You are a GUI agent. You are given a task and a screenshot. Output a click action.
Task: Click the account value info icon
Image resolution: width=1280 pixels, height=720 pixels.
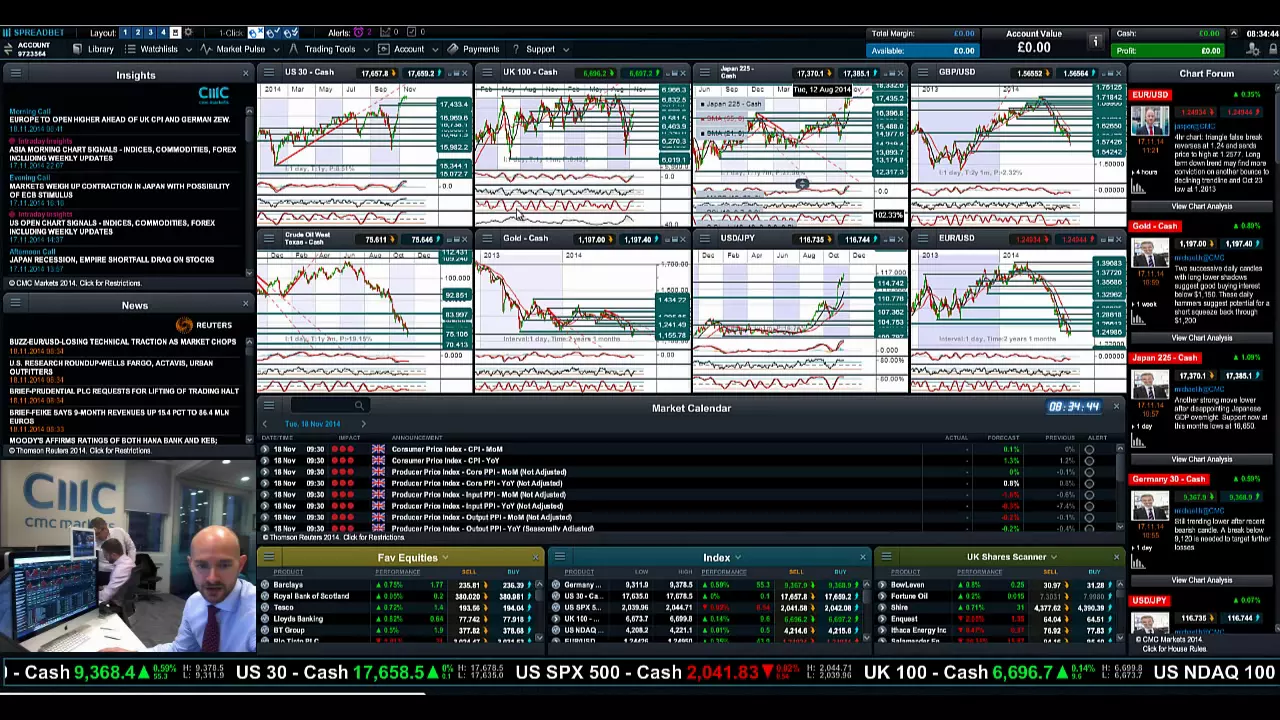[x=1095, y=41]
